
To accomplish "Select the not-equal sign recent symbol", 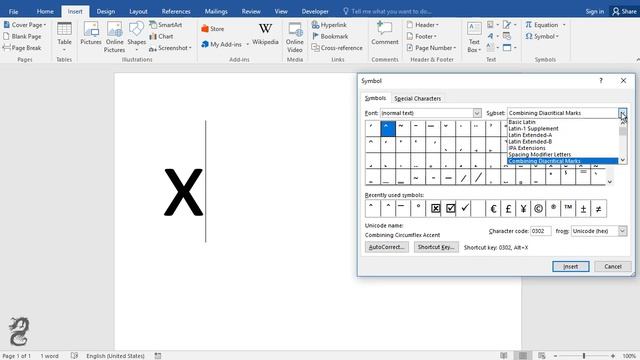I will [598, 209].
